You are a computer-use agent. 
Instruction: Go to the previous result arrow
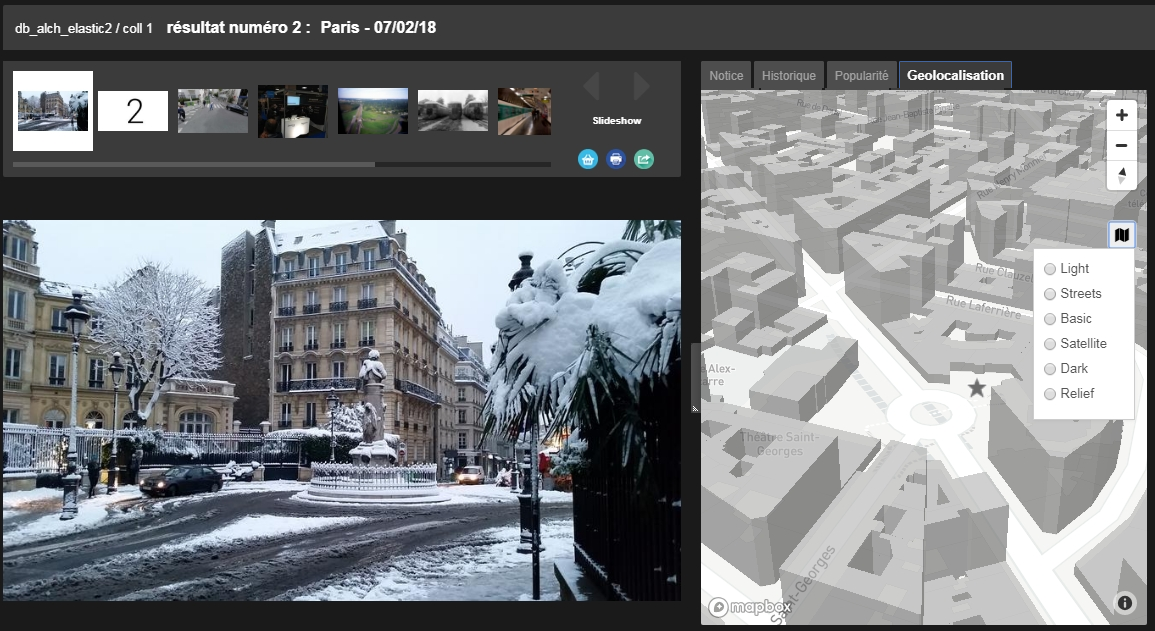(591, 86)
